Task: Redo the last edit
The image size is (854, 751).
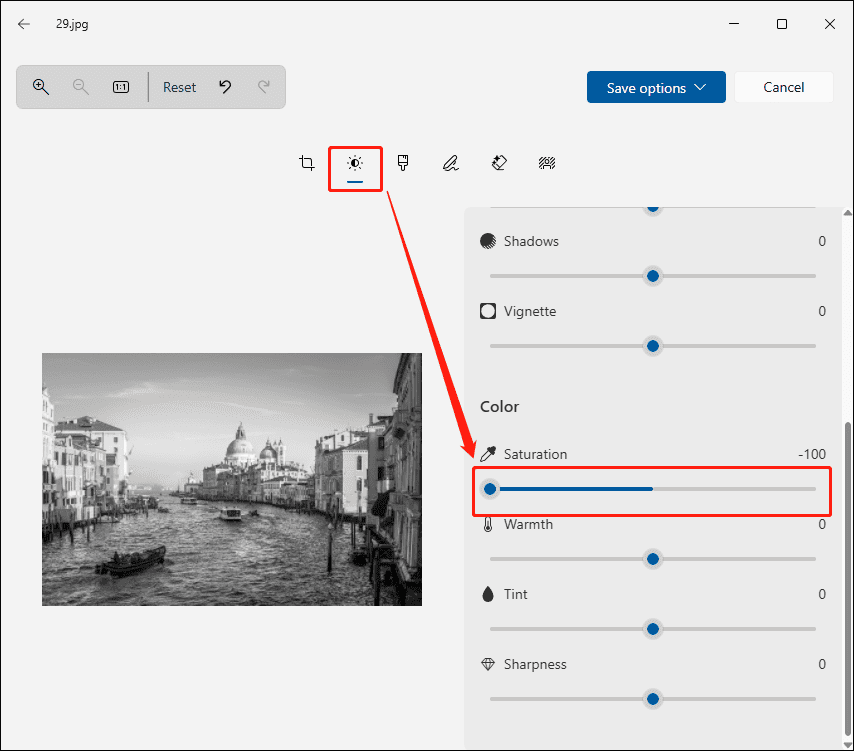Action: (x=263, y=87)
